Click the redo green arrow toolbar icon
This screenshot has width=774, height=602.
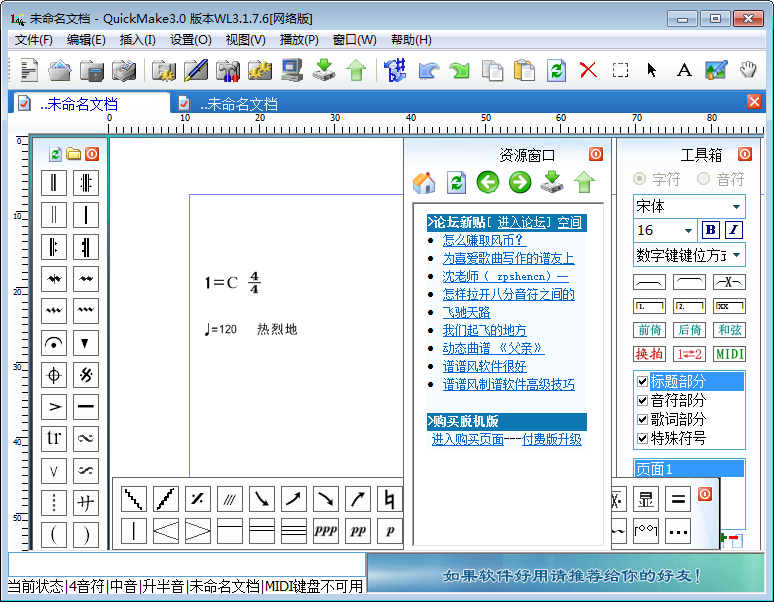[x=460, y=70]
